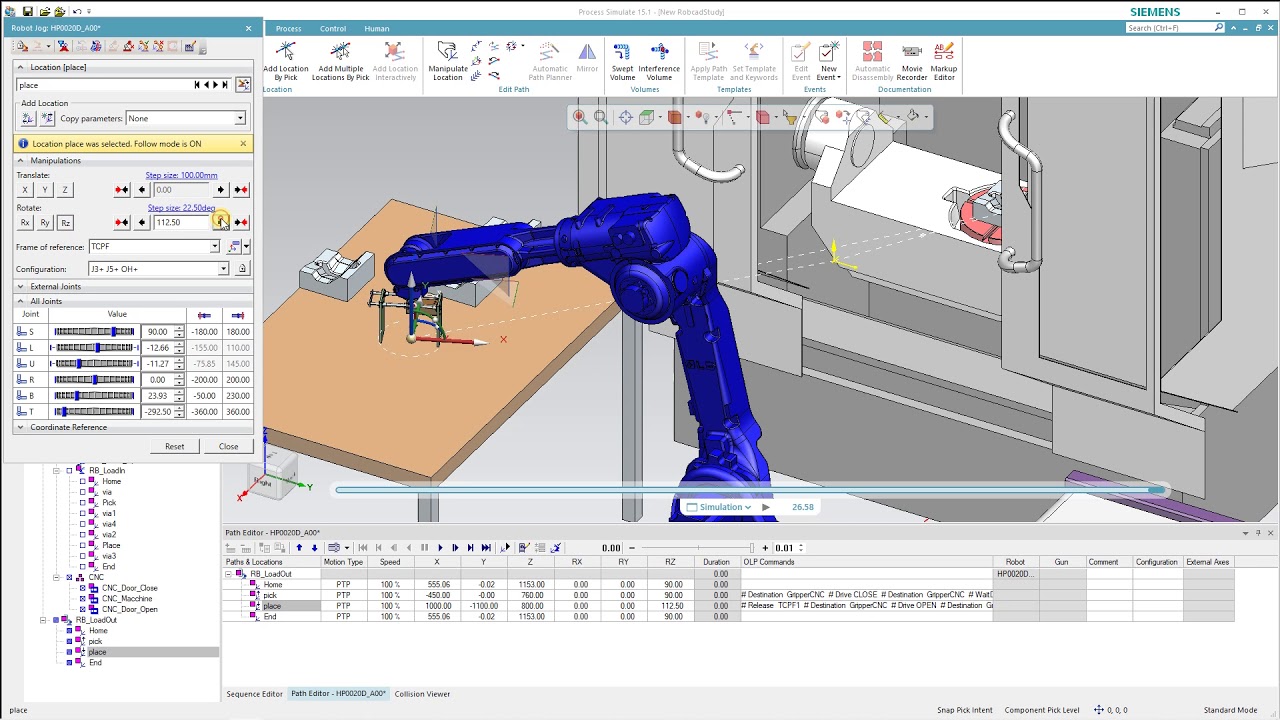Viewport: 1280px width, 720px height.
Task: Collapse RB_LoadOut in Path Editor table
Action: [228, 574]
